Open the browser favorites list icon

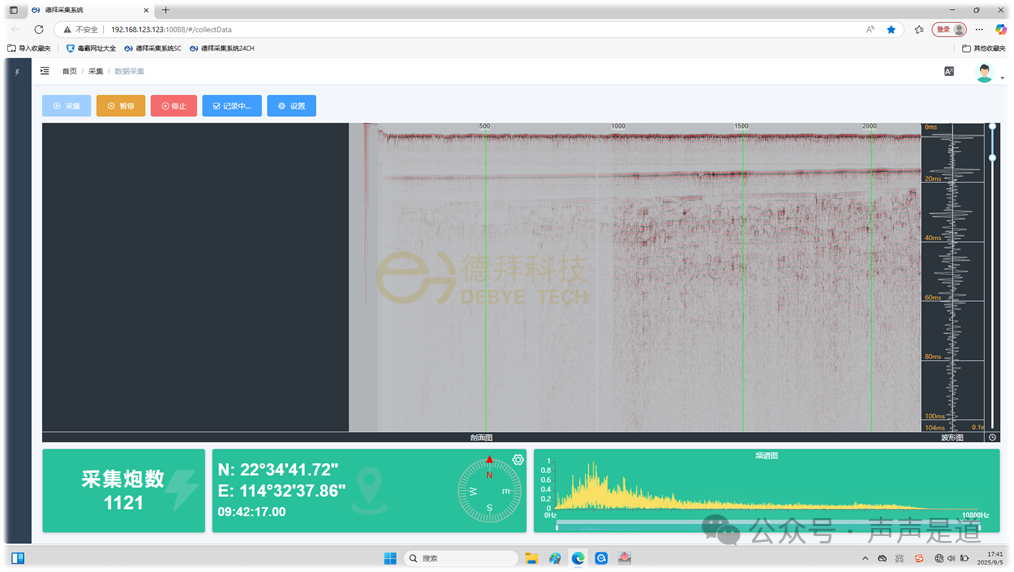pyautogui.click(x=919, y=30)
